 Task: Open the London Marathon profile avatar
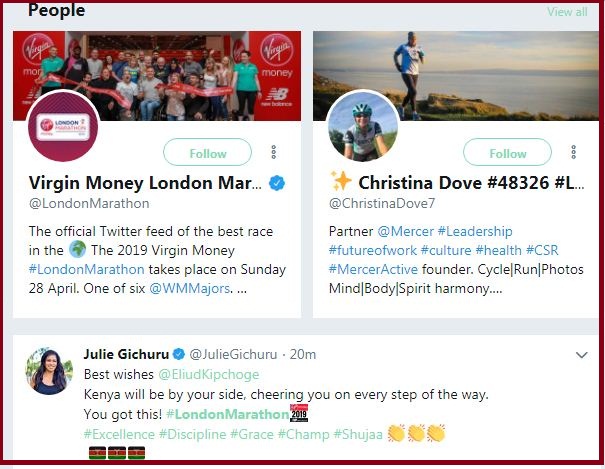[63, 126]
